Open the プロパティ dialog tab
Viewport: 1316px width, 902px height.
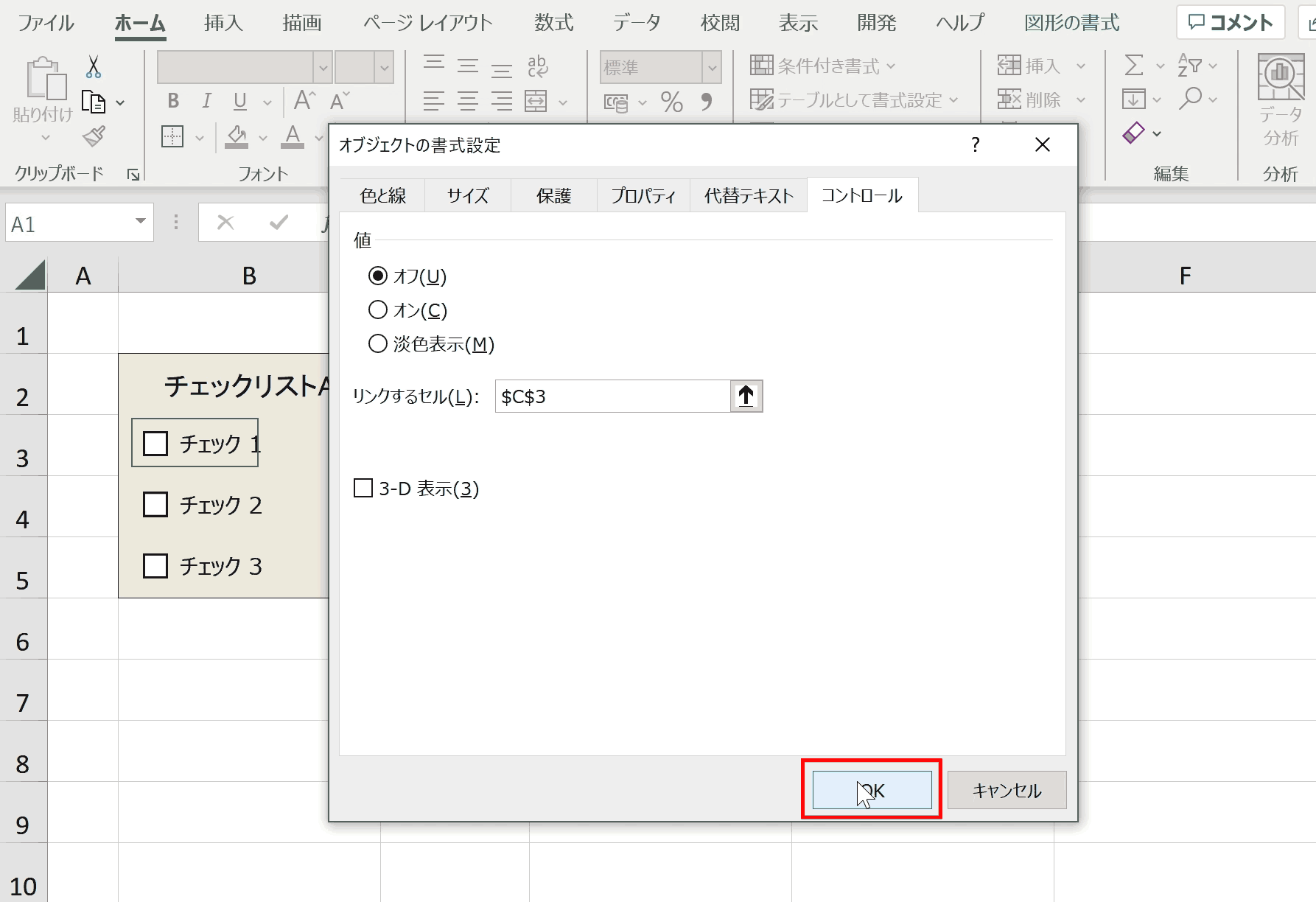pyautogui.click(x=643, y=195)
